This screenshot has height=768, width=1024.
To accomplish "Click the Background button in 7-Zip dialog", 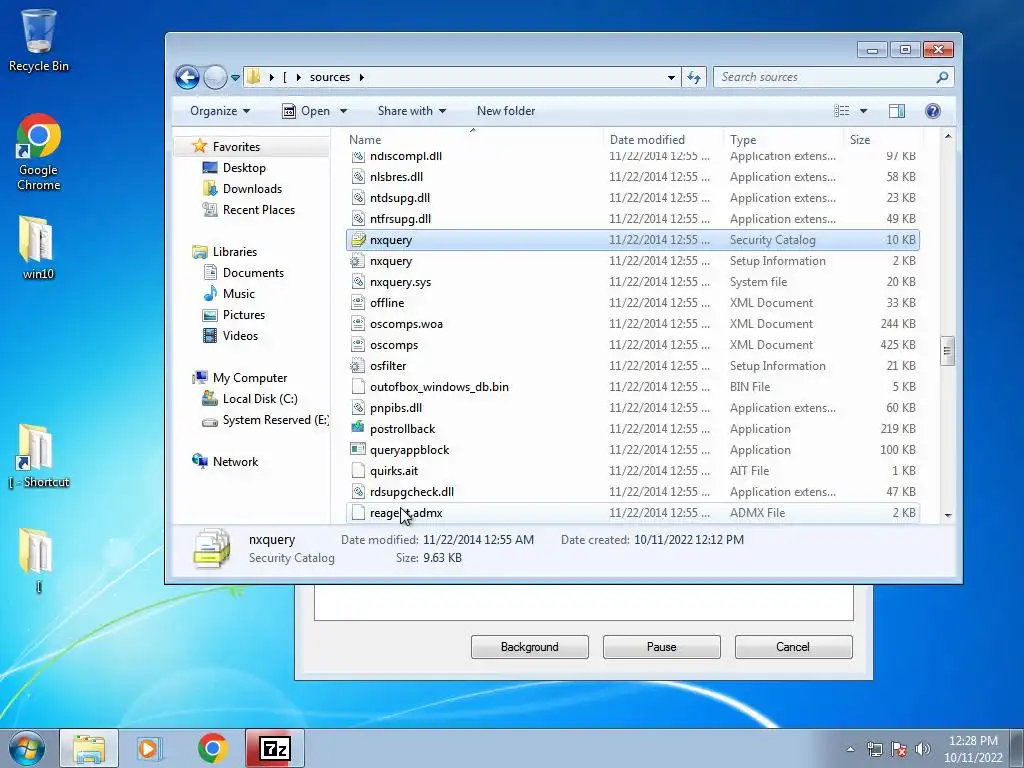I will [530, 647].
